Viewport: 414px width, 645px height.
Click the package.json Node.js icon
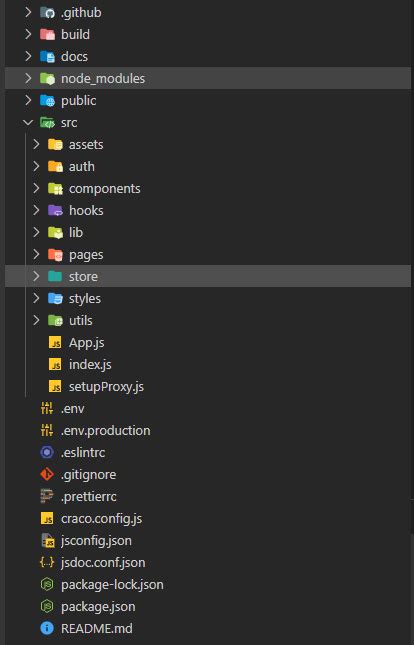click(47, 606)
